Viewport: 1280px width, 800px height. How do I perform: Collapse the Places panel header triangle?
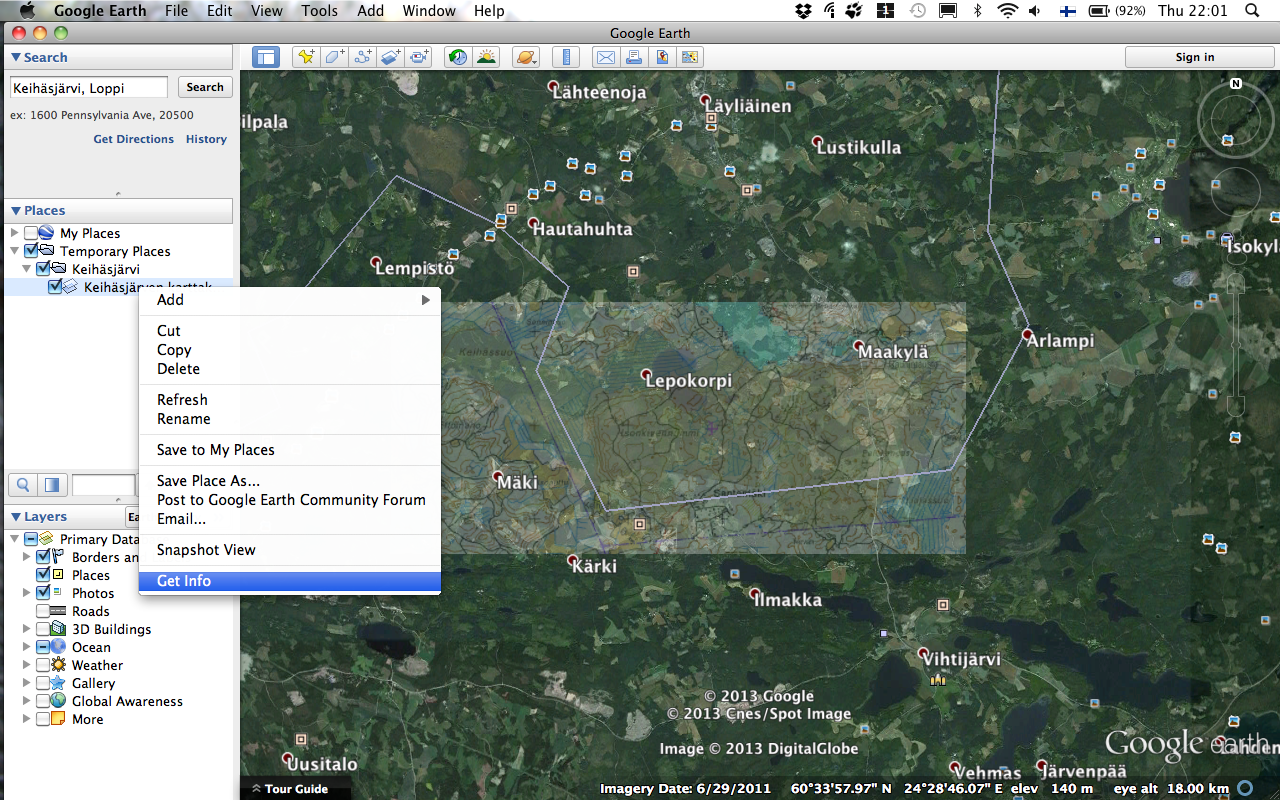[x=16, y=211]
